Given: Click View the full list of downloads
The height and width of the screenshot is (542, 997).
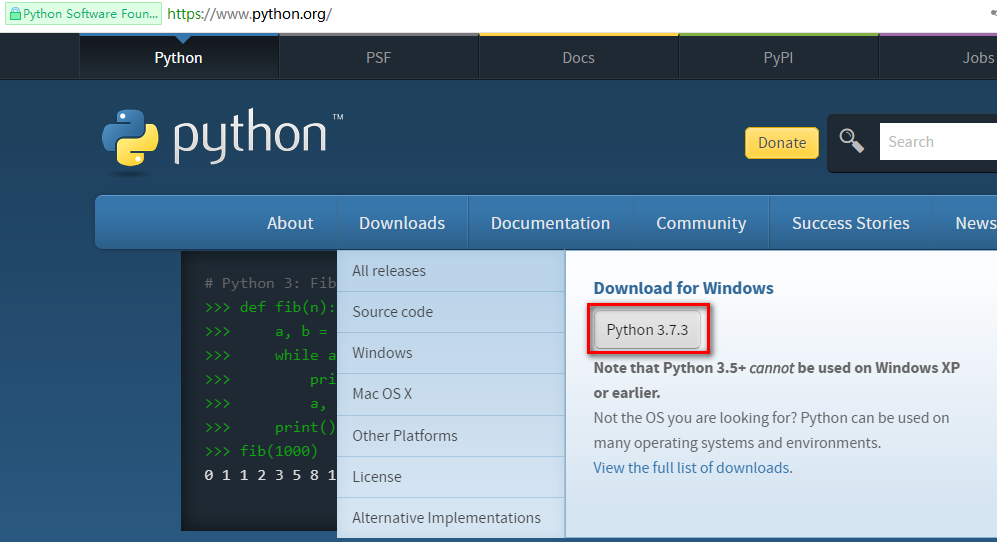Looking at the screenshot, I should 692,468.
